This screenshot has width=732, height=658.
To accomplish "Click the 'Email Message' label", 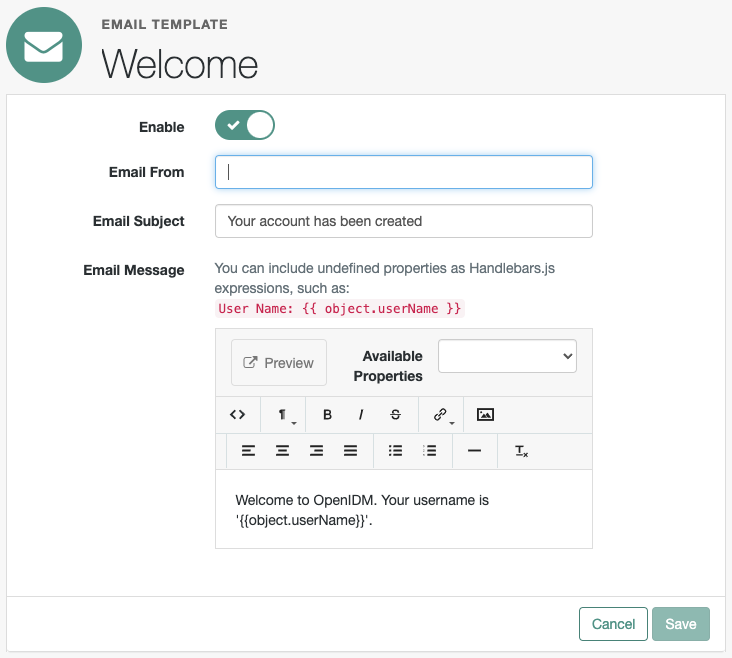I will (x=134, y=270).
